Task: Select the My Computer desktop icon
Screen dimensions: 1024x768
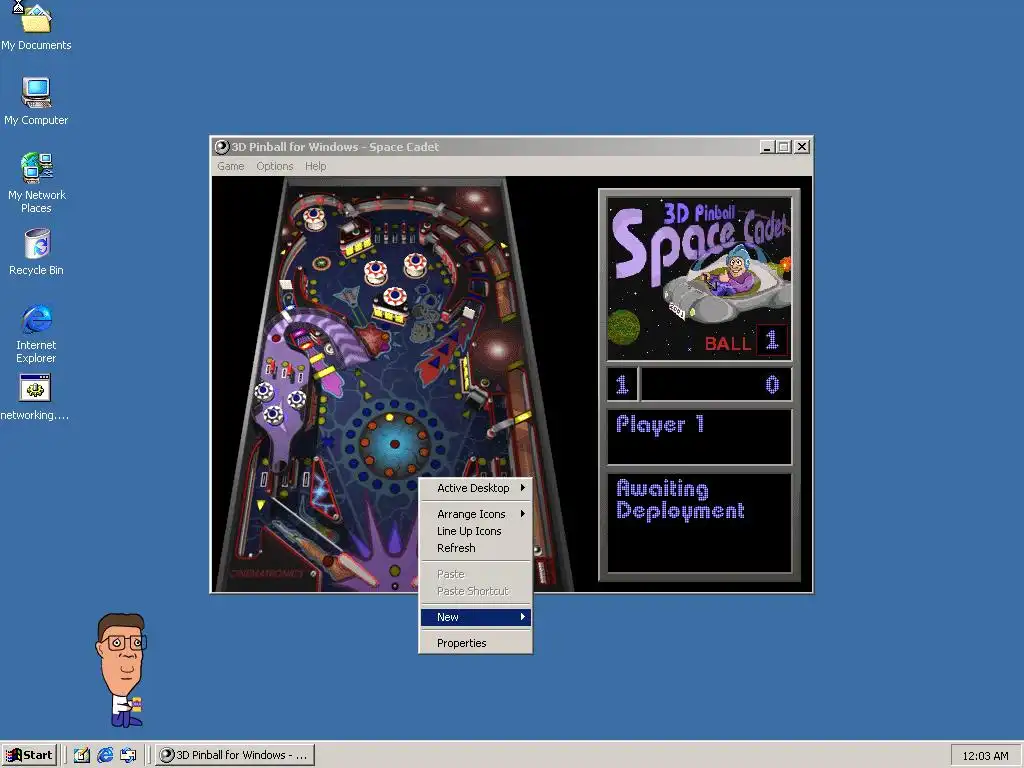Action: pyautogui.click(x=36, y=101)
